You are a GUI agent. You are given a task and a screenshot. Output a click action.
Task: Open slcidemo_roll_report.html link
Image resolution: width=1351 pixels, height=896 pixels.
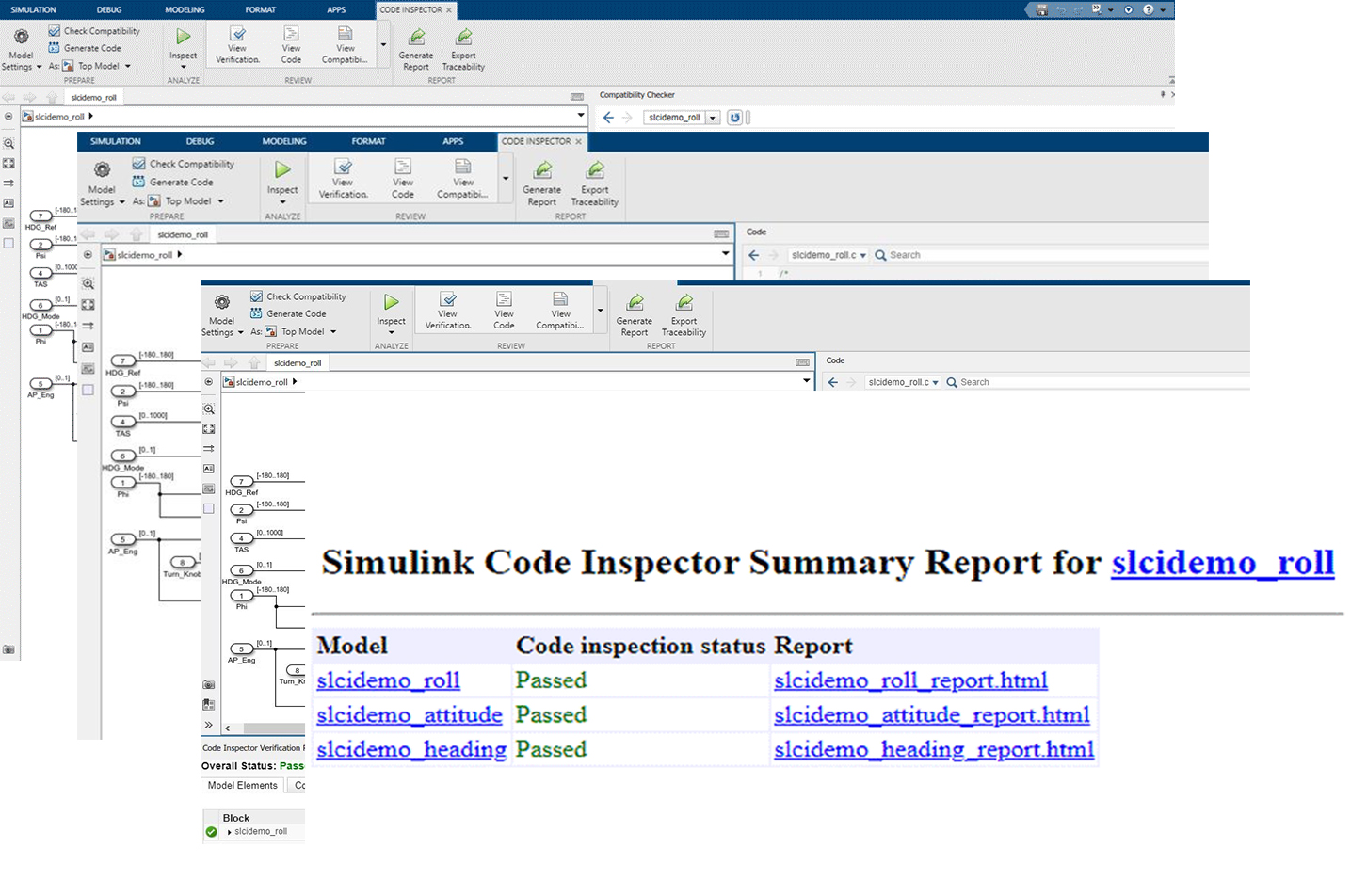(910, 680)
